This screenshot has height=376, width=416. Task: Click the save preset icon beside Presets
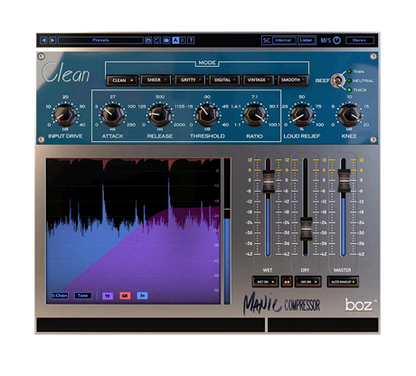(149, 40)
